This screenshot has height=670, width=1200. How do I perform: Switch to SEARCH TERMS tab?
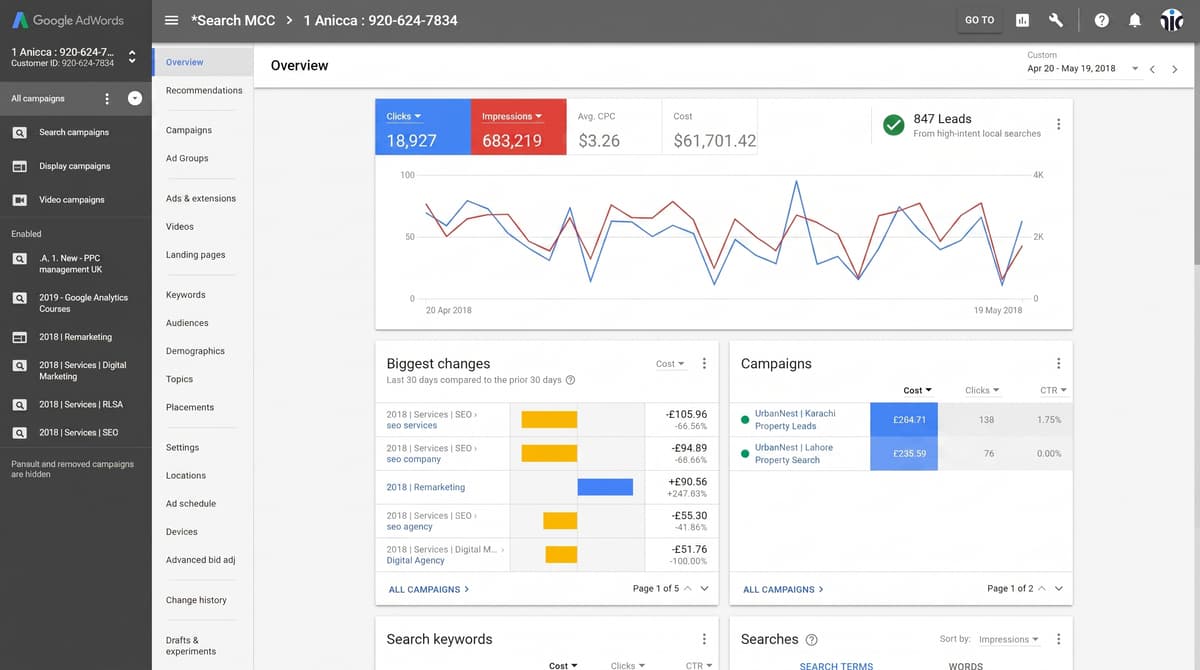coord(836,665)
